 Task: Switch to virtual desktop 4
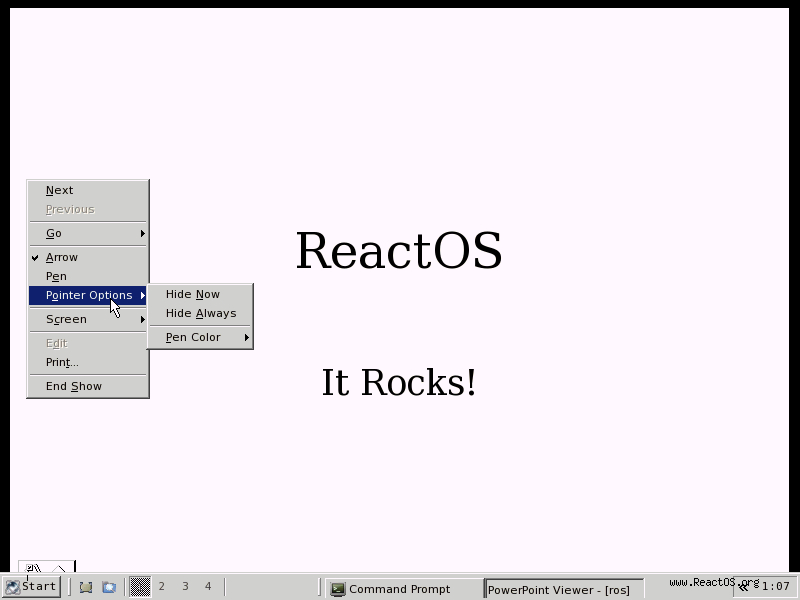coord(208,587)
